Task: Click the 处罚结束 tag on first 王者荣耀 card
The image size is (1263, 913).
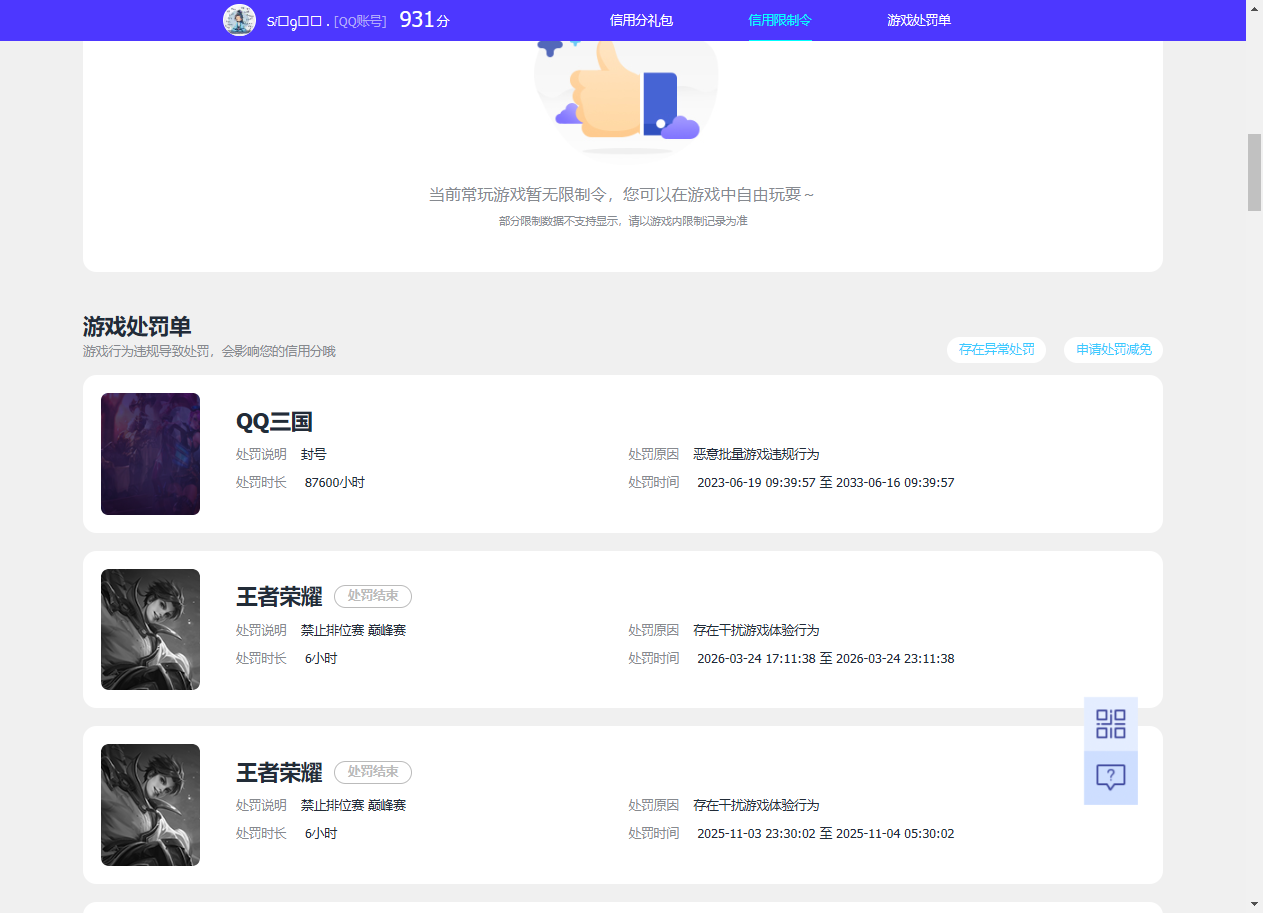Action: [372, 596]
